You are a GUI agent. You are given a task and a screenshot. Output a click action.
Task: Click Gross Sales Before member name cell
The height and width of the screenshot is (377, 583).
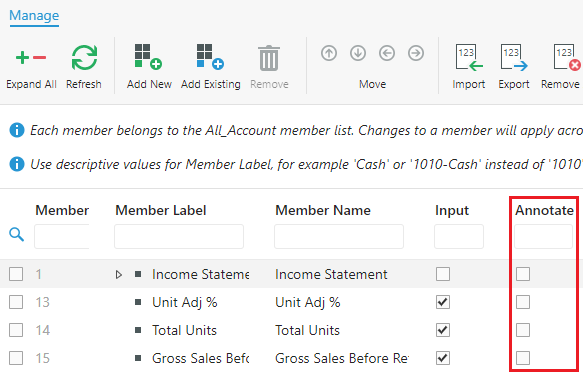pos(342,358)
